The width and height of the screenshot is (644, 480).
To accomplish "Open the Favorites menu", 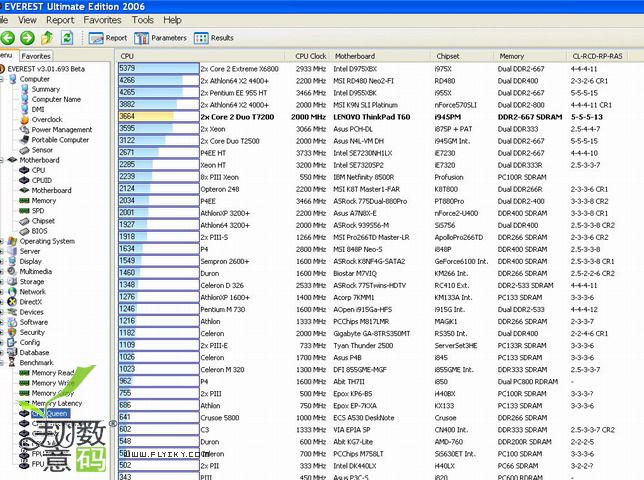I will pos(102,20).
